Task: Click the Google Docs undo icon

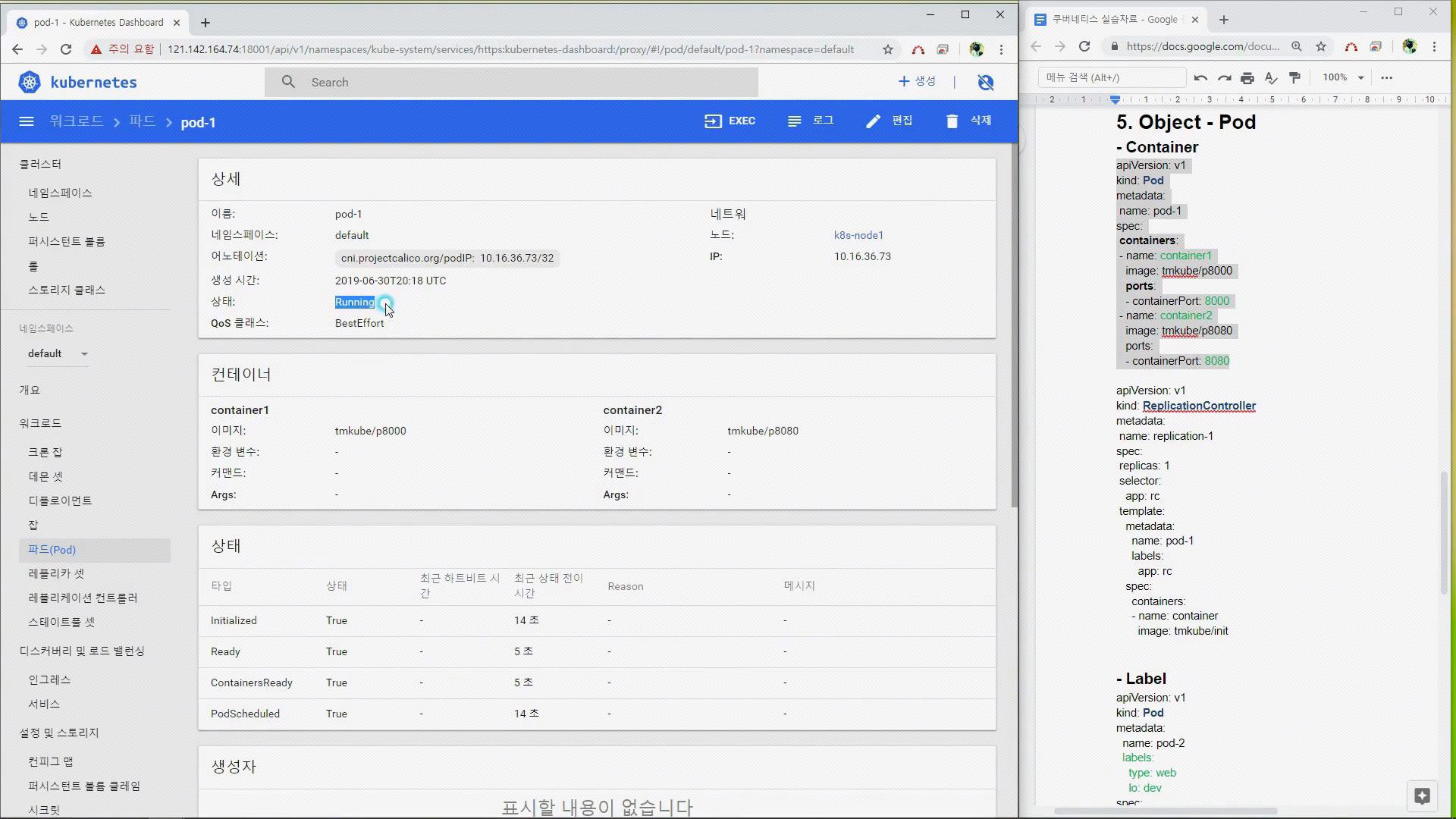Action: coord(1200,77)
